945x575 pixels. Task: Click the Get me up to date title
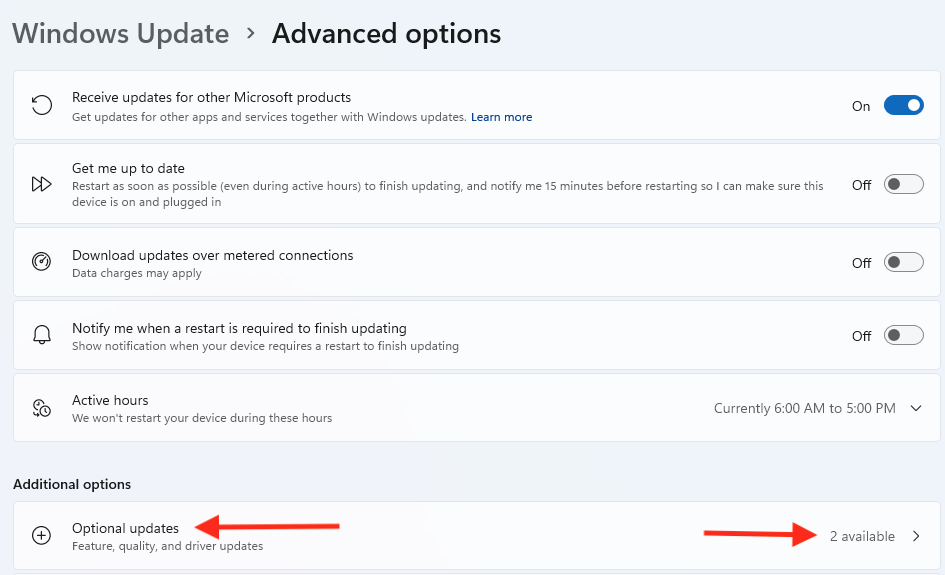(x=128, y=168)
